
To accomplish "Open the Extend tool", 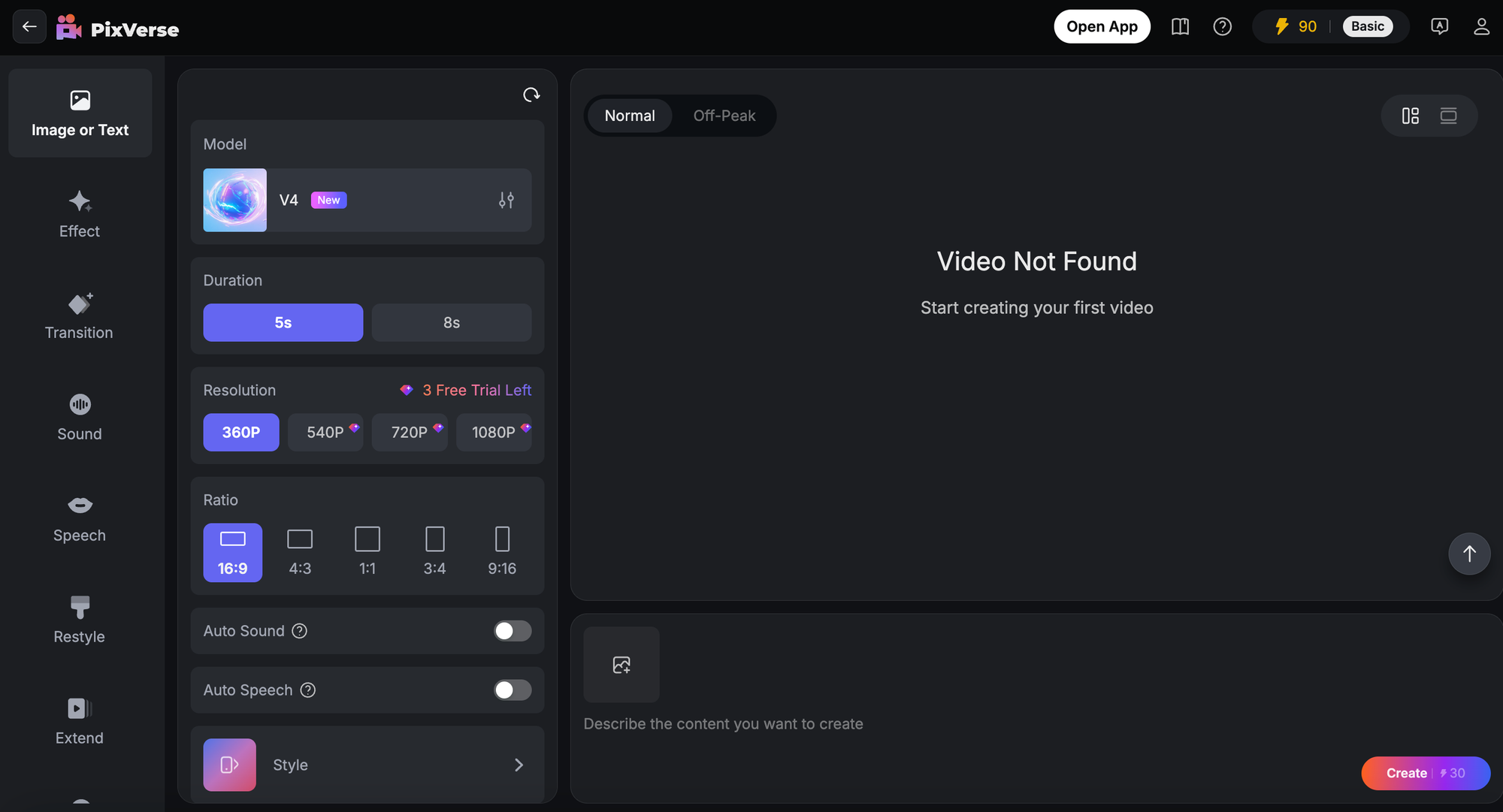I will [x=80, y=722].
